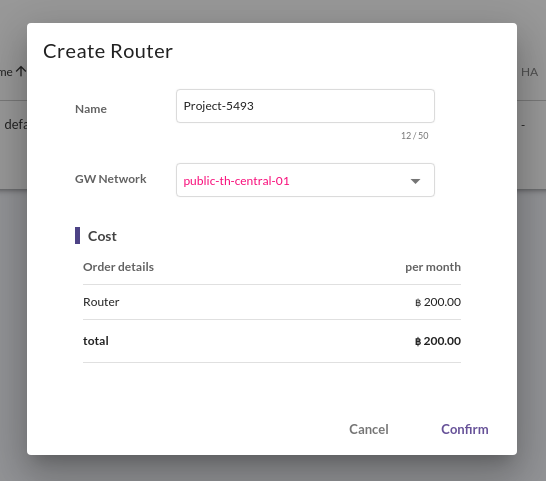Click the per month column header
546x481 pixels.
433,267
